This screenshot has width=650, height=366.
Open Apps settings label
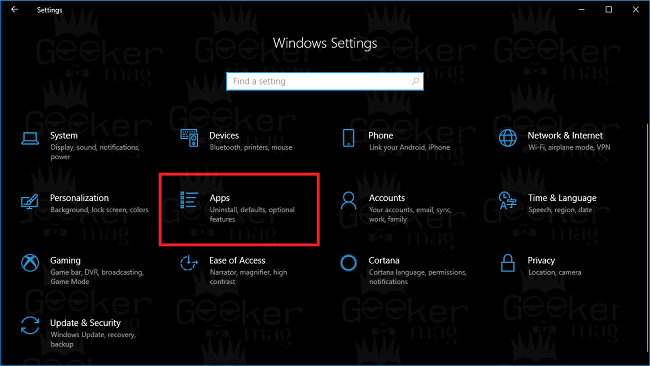219,198
